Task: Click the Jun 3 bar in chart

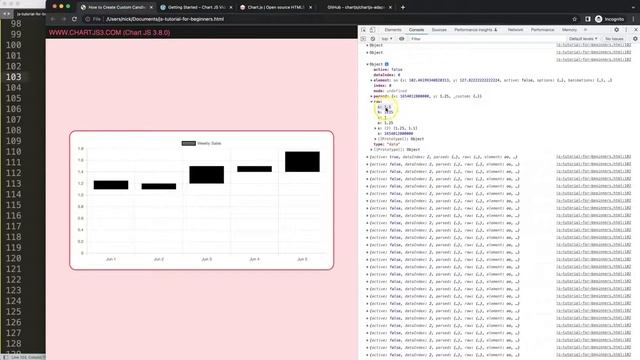Action: (x=207, y=175)
